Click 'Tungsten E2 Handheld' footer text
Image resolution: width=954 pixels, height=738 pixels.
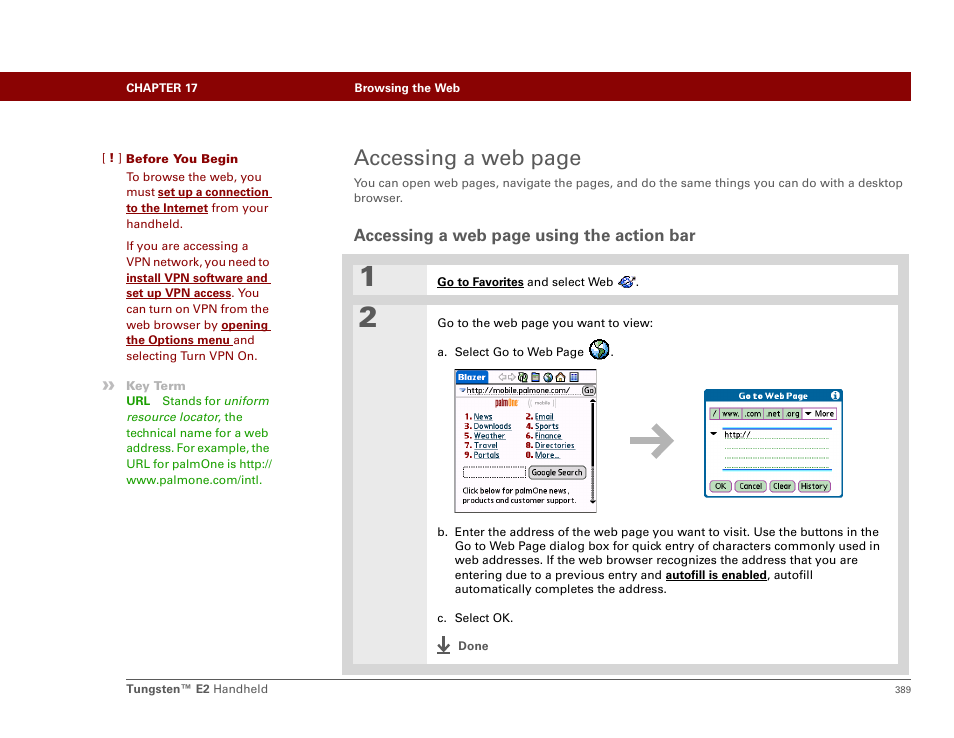tap(197, 689)
